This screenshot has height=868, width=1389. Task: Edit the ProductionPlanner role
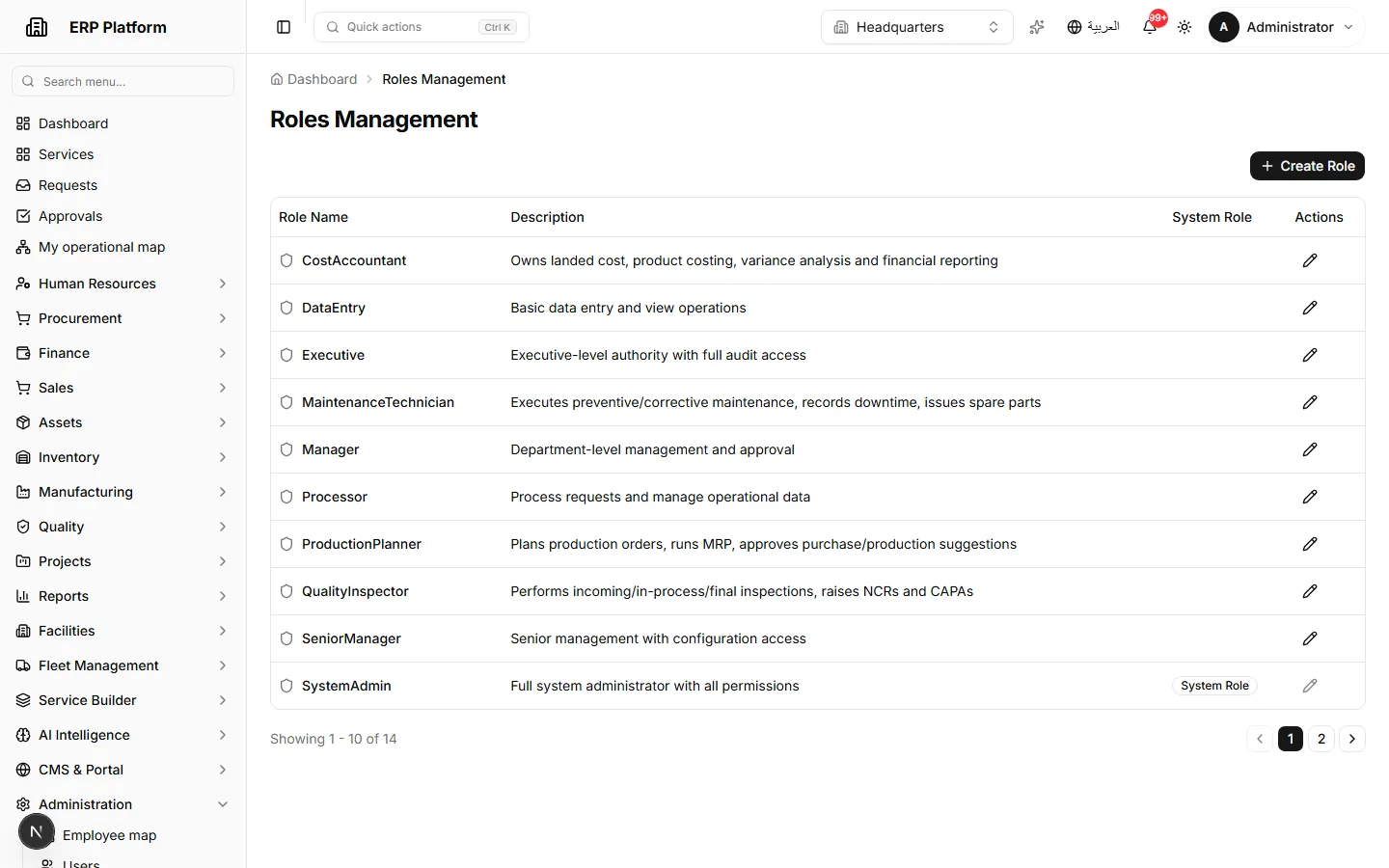point(1310,544)
